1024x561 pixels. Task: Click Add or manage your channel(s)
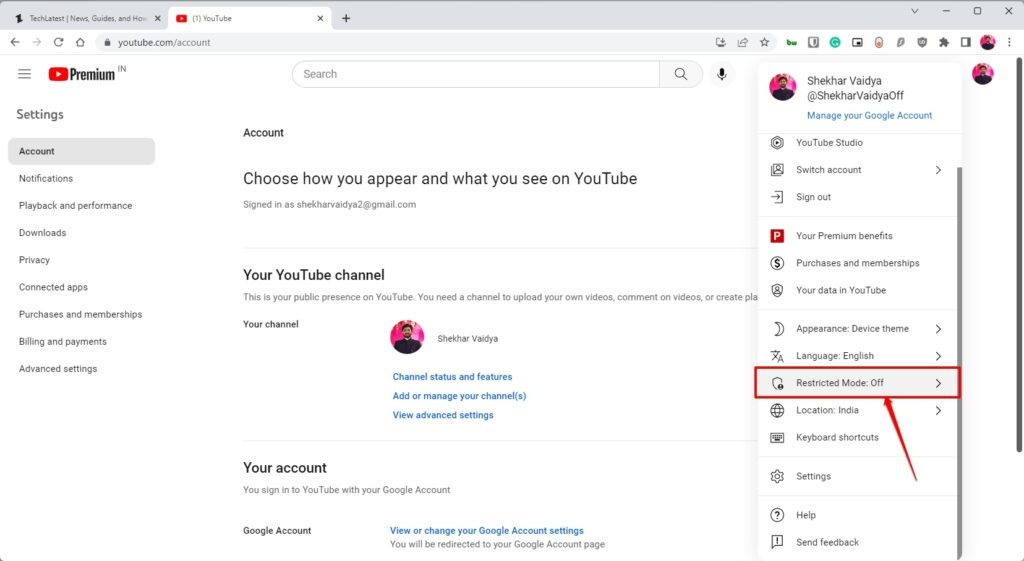tap(459, 396)
